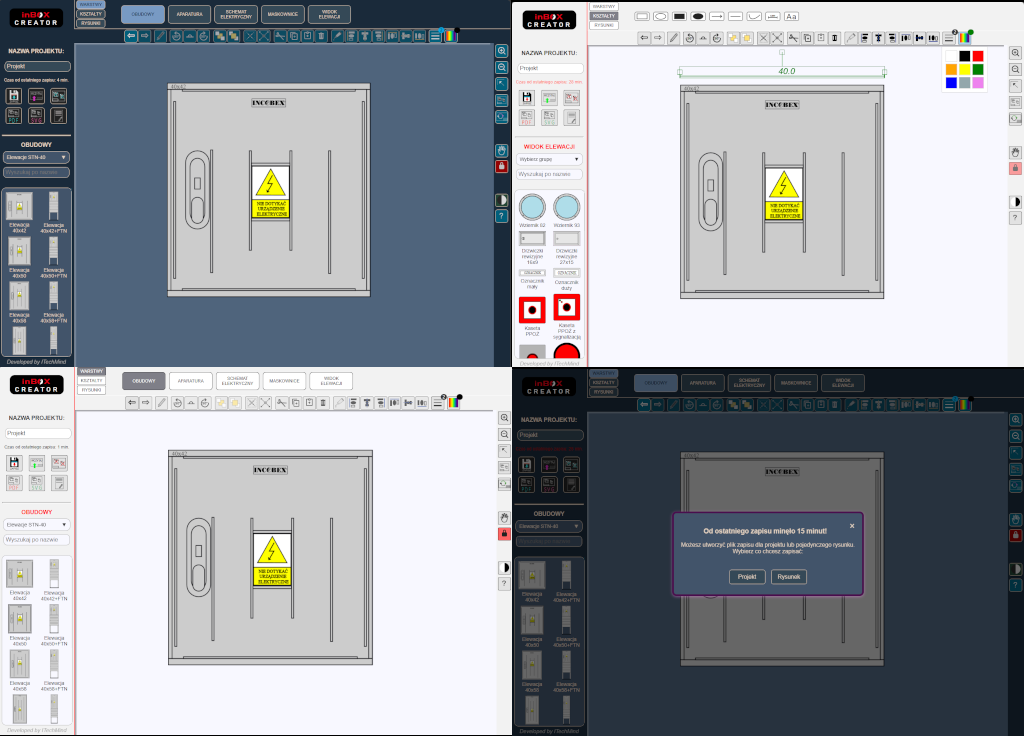The width and height of the screenshot is (1024, 736).
Task: Toggle half-circle theme switch in color-palette window
Action: tap(1015, 202)
